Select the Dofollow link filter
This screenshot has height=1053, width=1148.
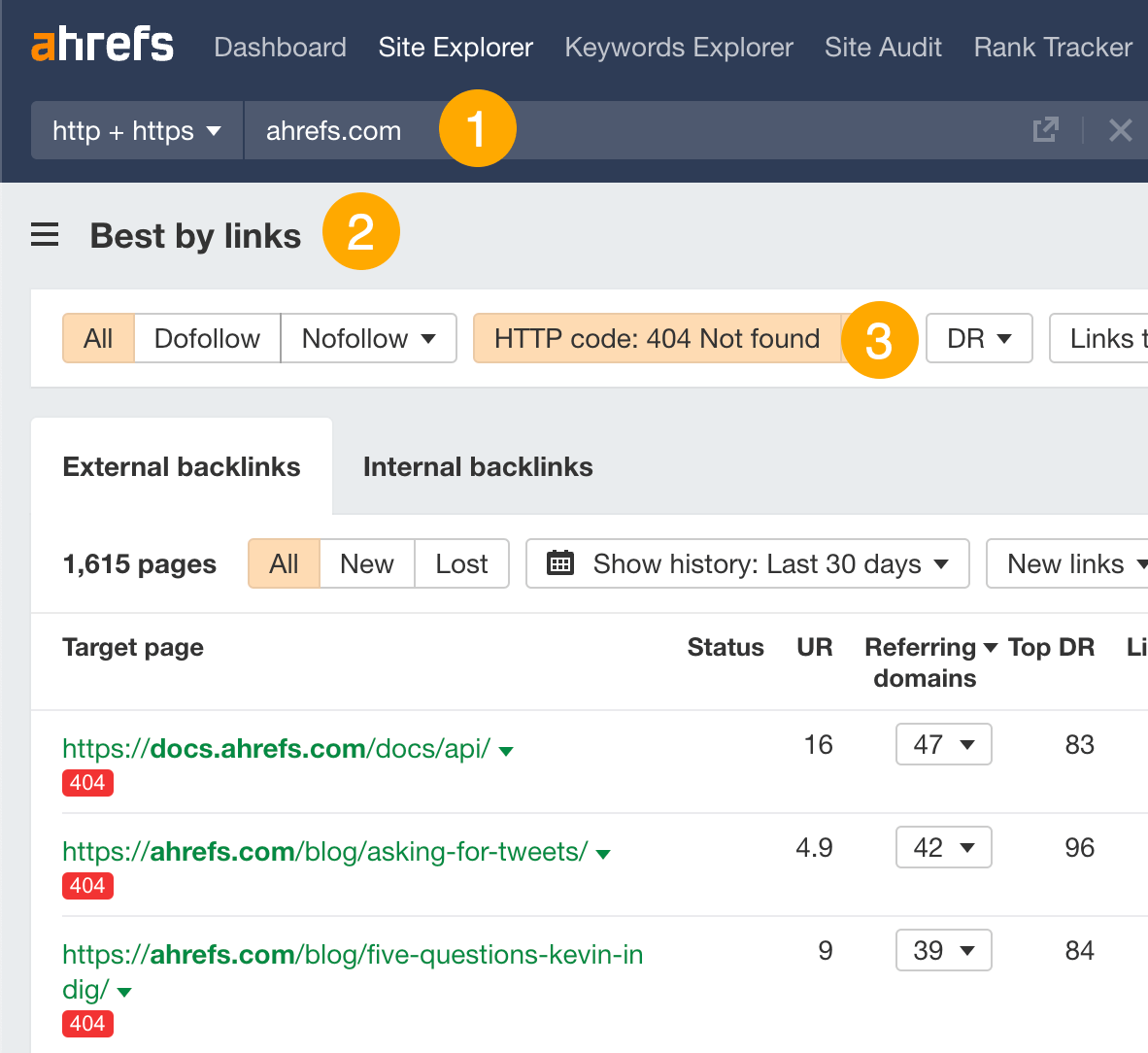coord(206,338)
